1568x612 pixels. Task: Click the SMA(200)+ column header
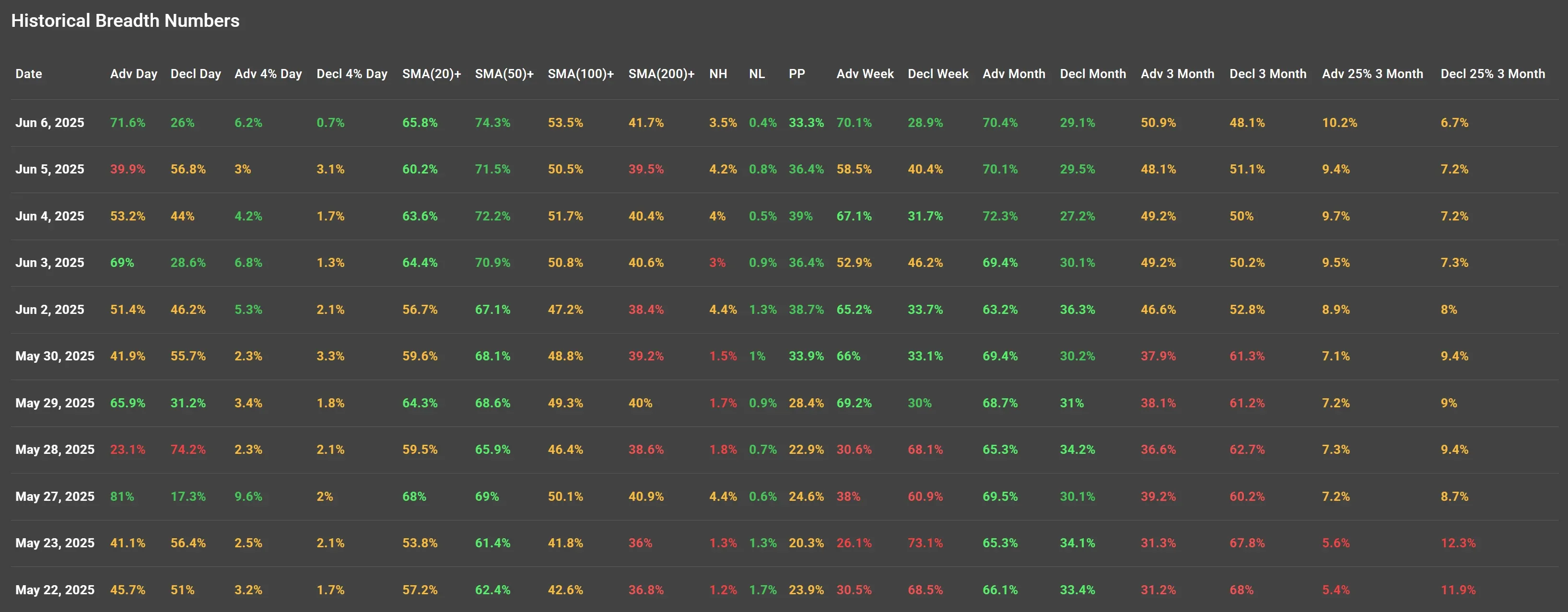pyautogui.click(x=661, y=74)
